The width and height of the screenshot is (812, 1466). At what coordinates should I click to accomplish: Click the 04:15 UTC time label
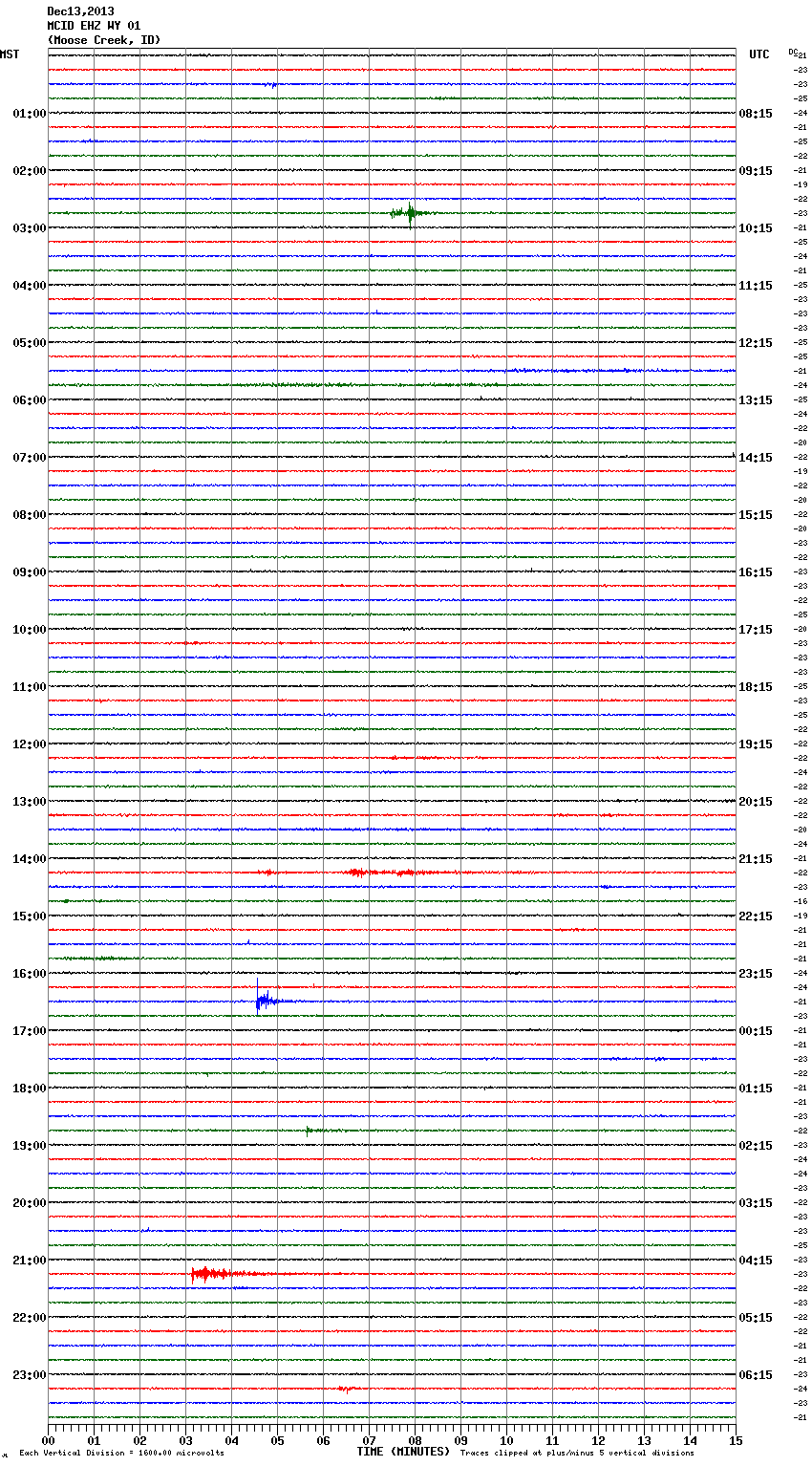[756, 1261]
